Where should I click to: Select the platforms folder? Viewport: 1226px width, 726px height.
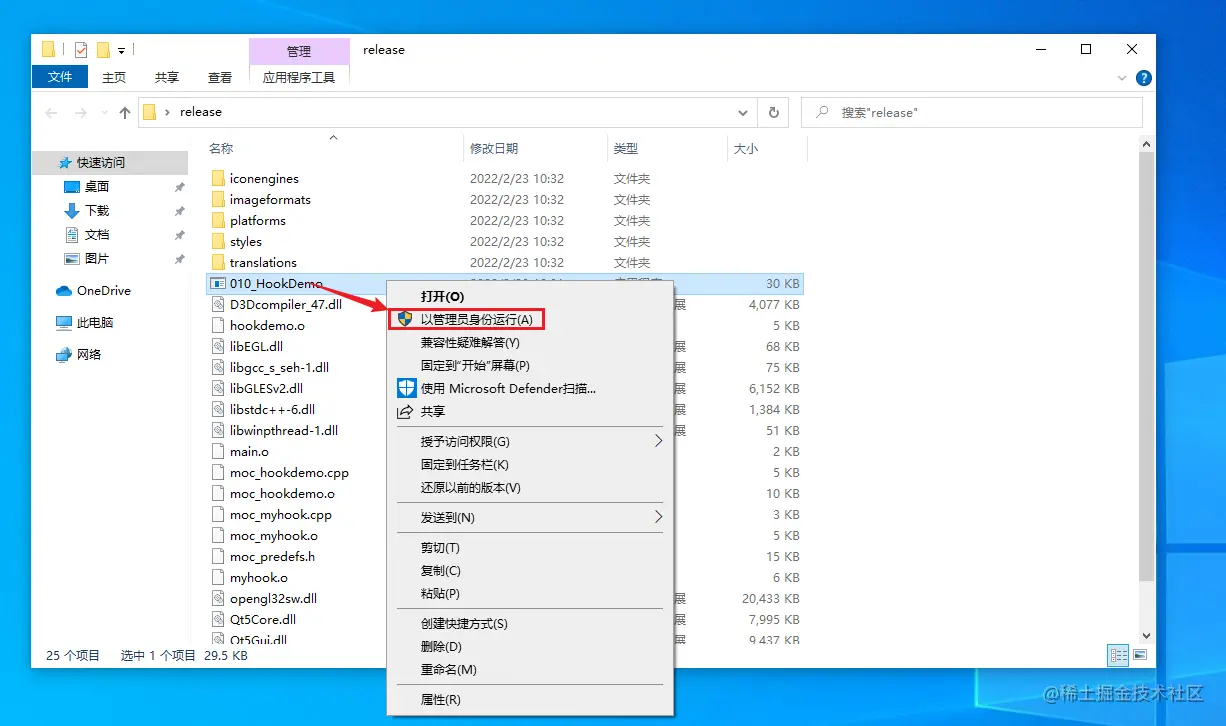[x=258, y=221]
